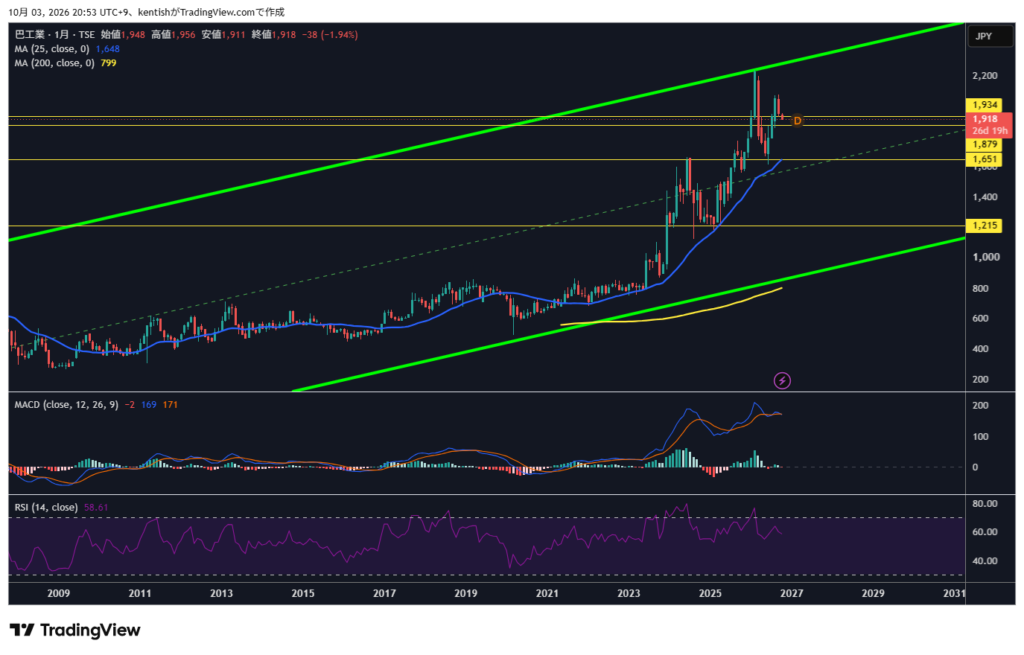Click the RSI value 58.61
Screen dimensions: 1024x655
(x=96, y=507)
